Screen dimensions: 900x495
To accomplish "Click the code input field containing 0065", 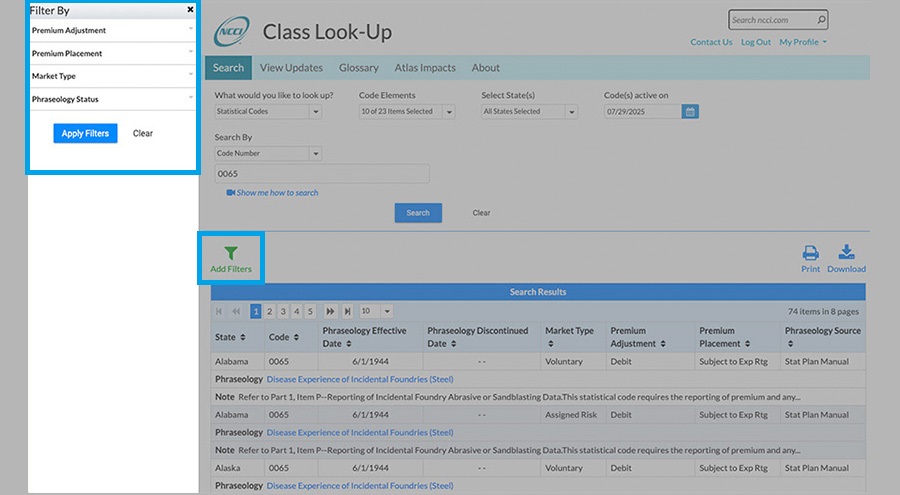I will coord(322,173).
